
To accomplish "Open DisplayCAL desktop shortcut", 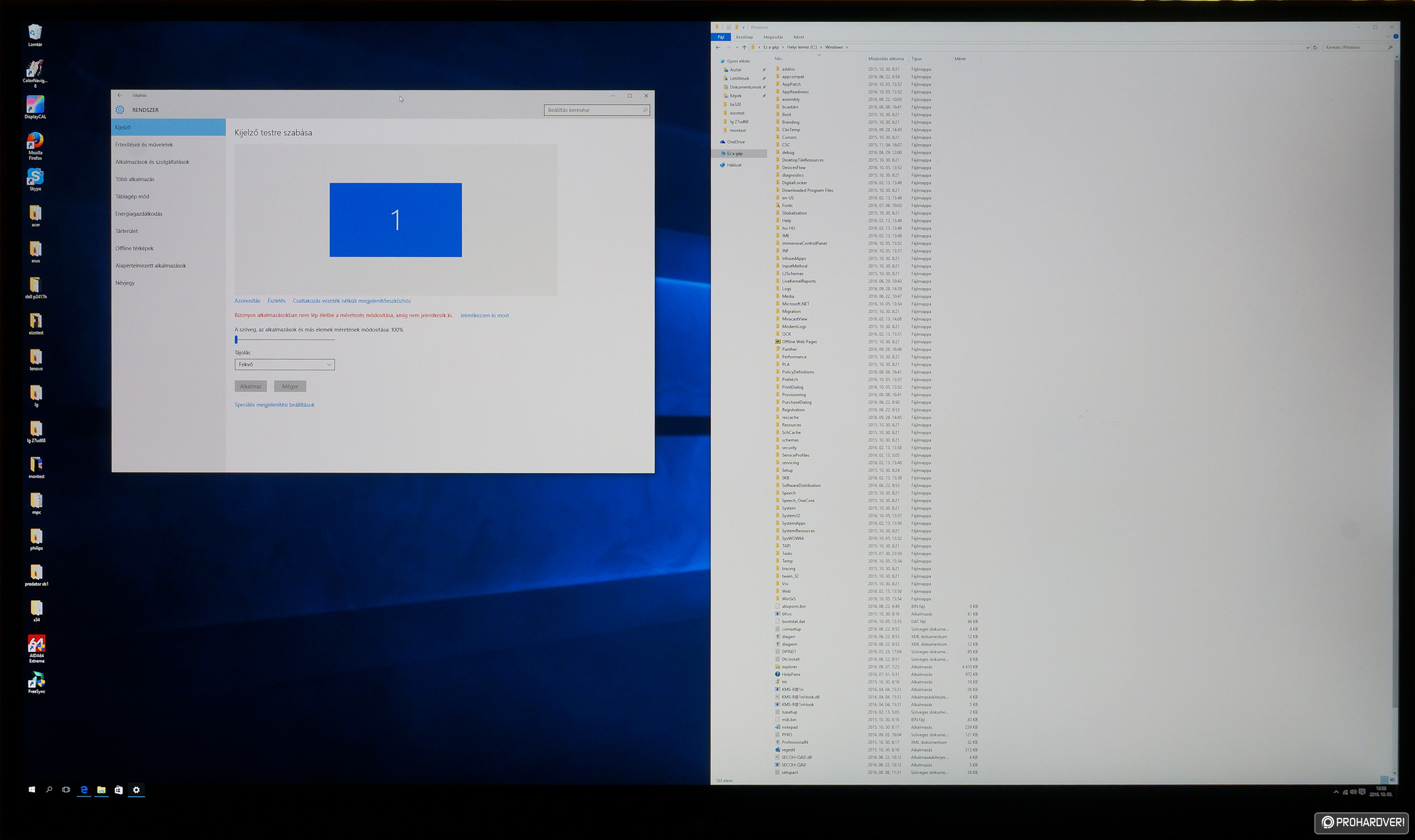I will tap(35, 107).
